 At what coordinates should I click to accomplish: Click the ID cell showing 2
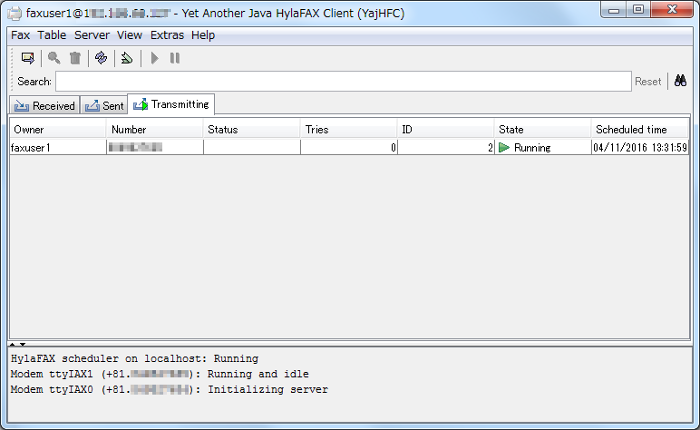click(446, 147)
